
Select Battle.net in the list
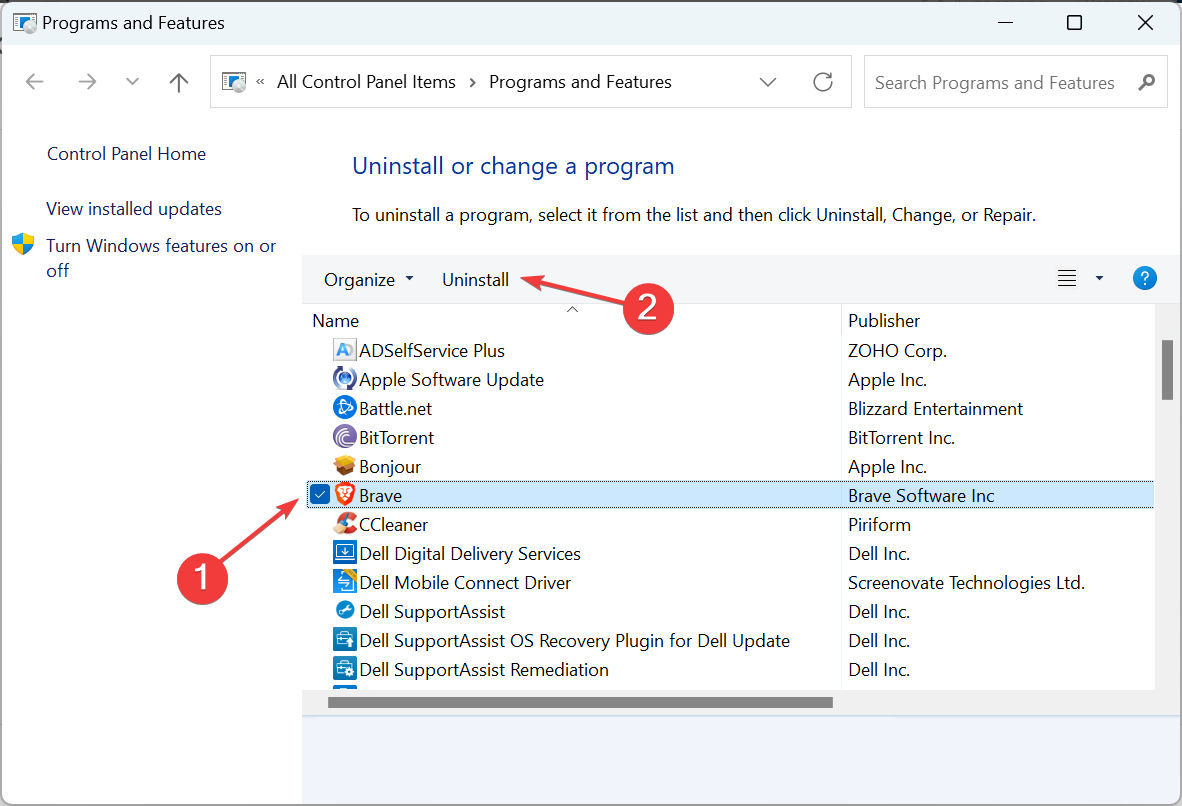(x=395, y=409)
